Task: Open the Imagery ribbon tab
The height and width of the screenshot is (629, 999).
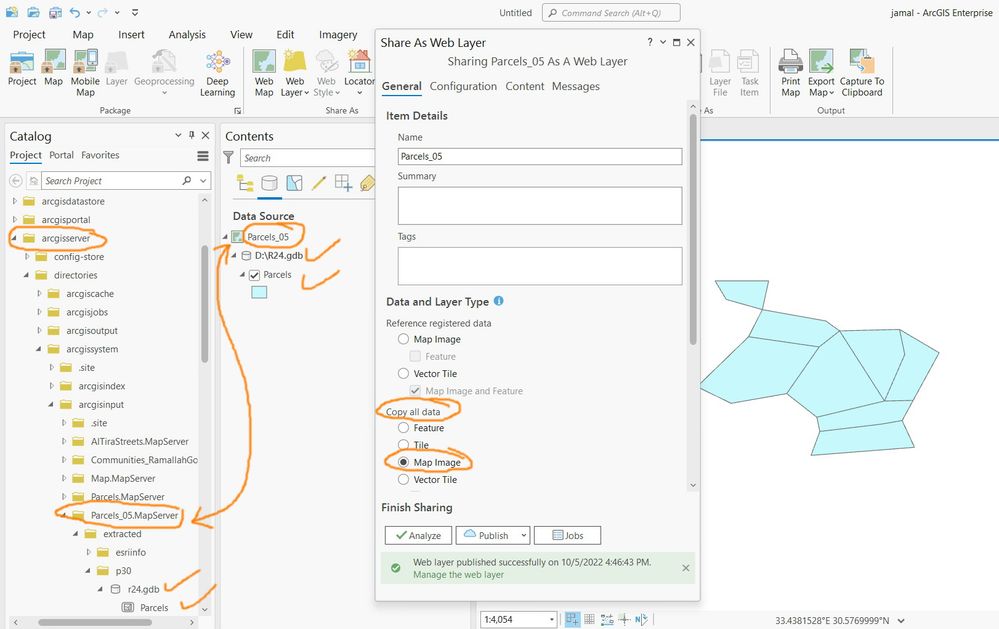Action: click(338, 35)
